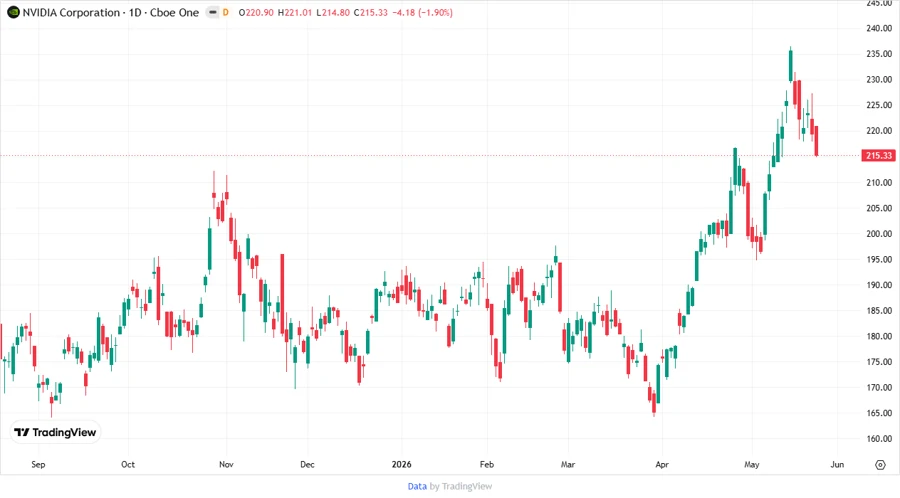Click the 220.00 price axis label

879,131
